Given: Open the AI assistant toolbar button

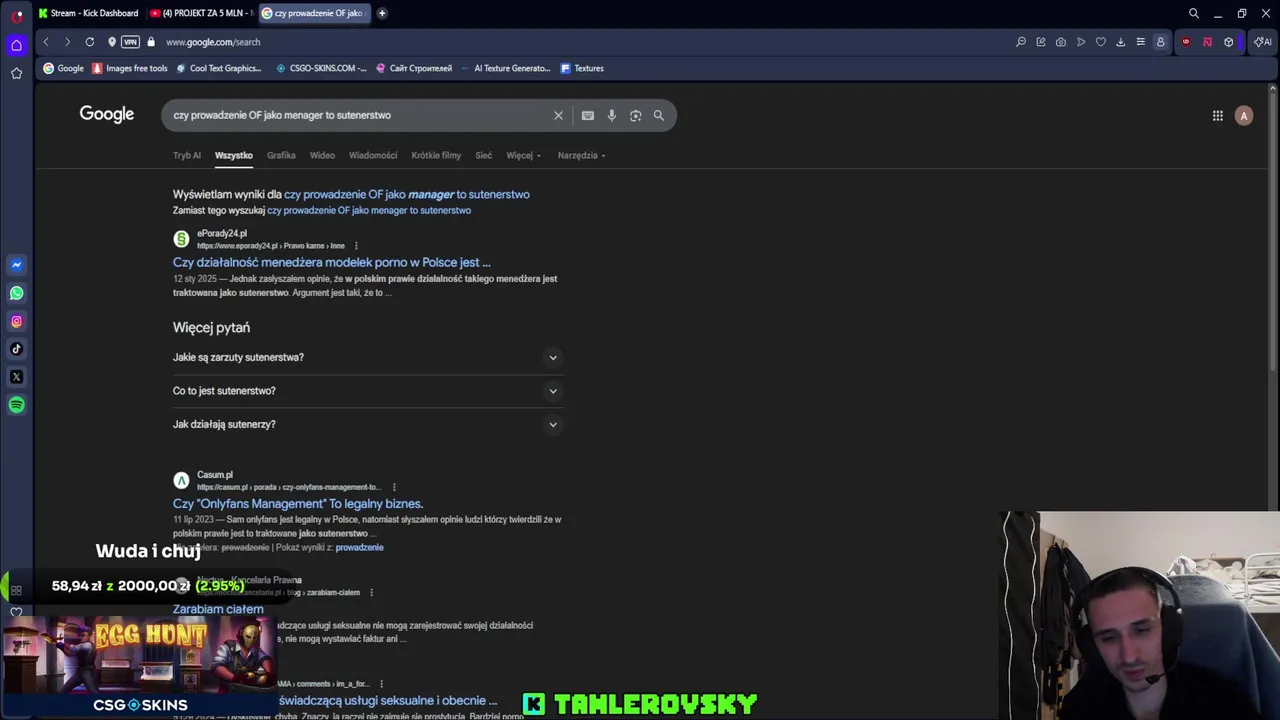Looking at the screenshot, I should (1263, 42).
